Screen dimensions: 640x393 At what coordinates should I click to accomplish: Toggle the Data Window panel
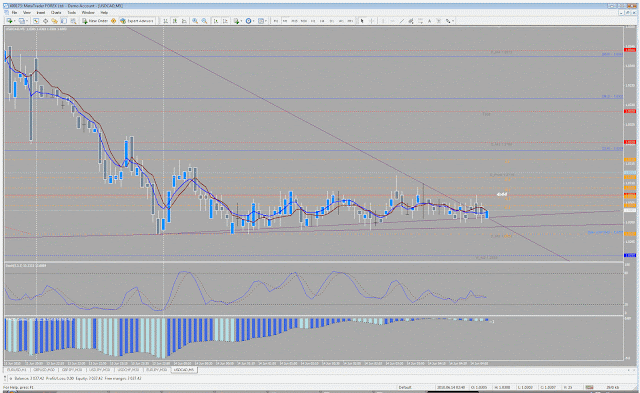tap(45, 21)
